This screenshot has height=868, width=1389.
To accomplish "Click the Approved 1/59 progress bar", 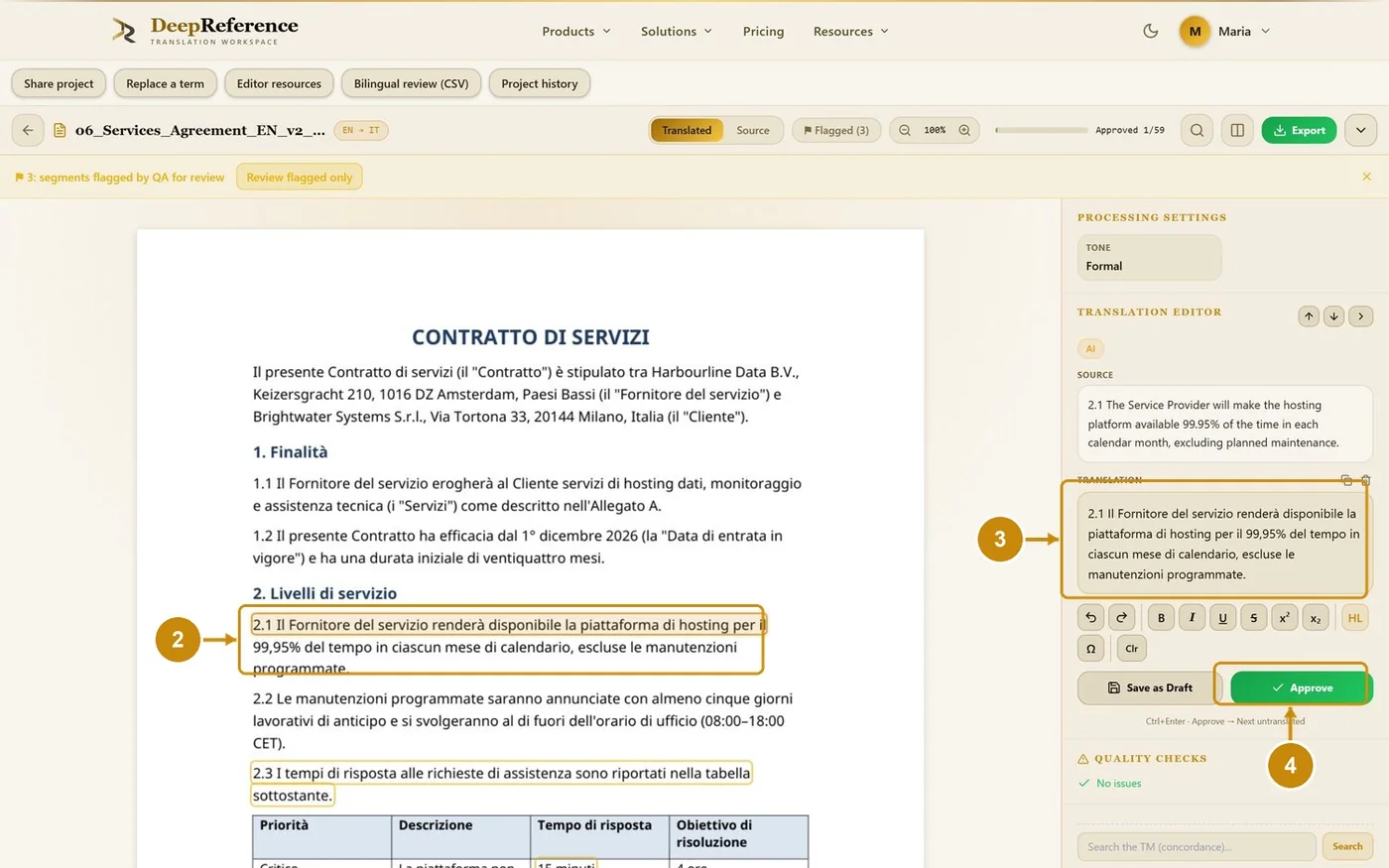I will click(x=1042, y=130).
